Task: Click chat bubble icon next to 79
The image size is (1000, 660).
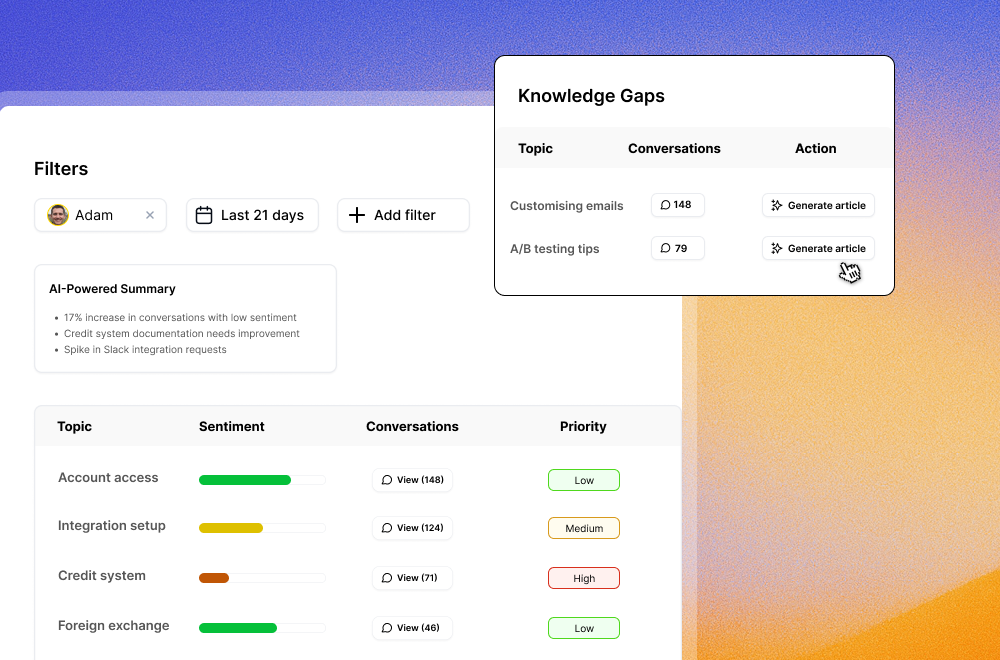Action: 665,248
